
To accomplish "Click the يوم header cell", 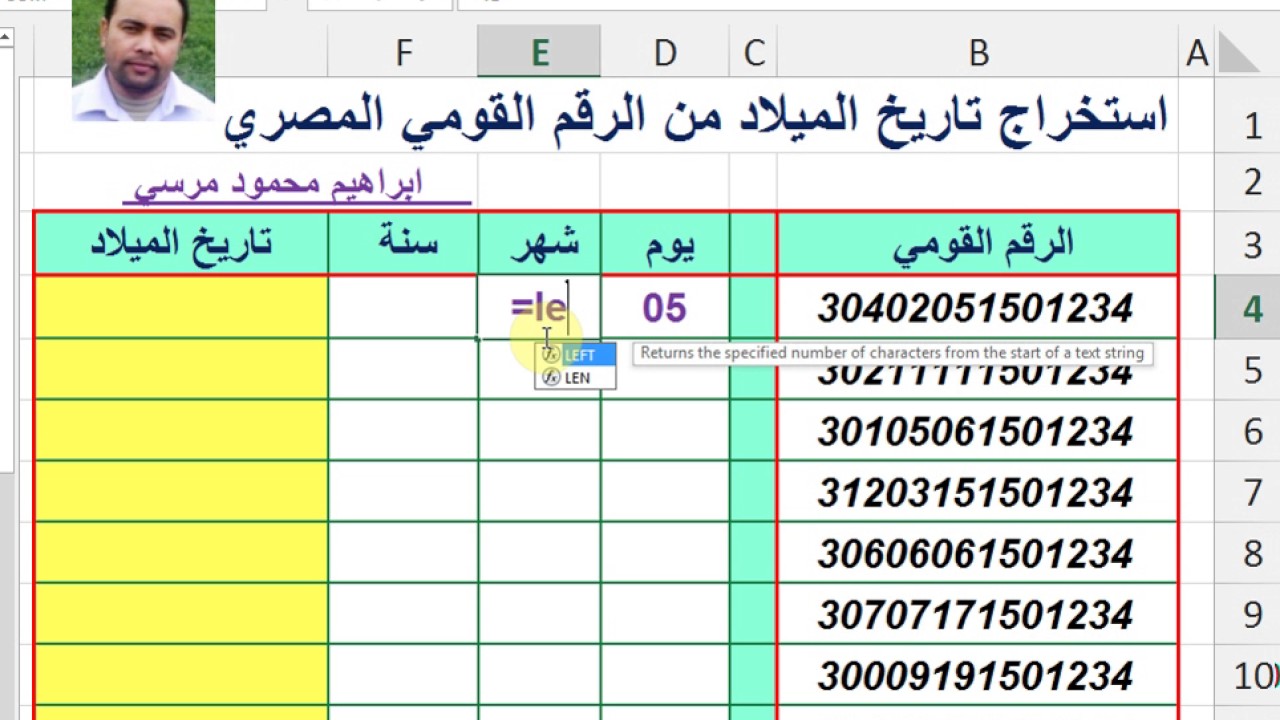I will [x=665, y=243].
